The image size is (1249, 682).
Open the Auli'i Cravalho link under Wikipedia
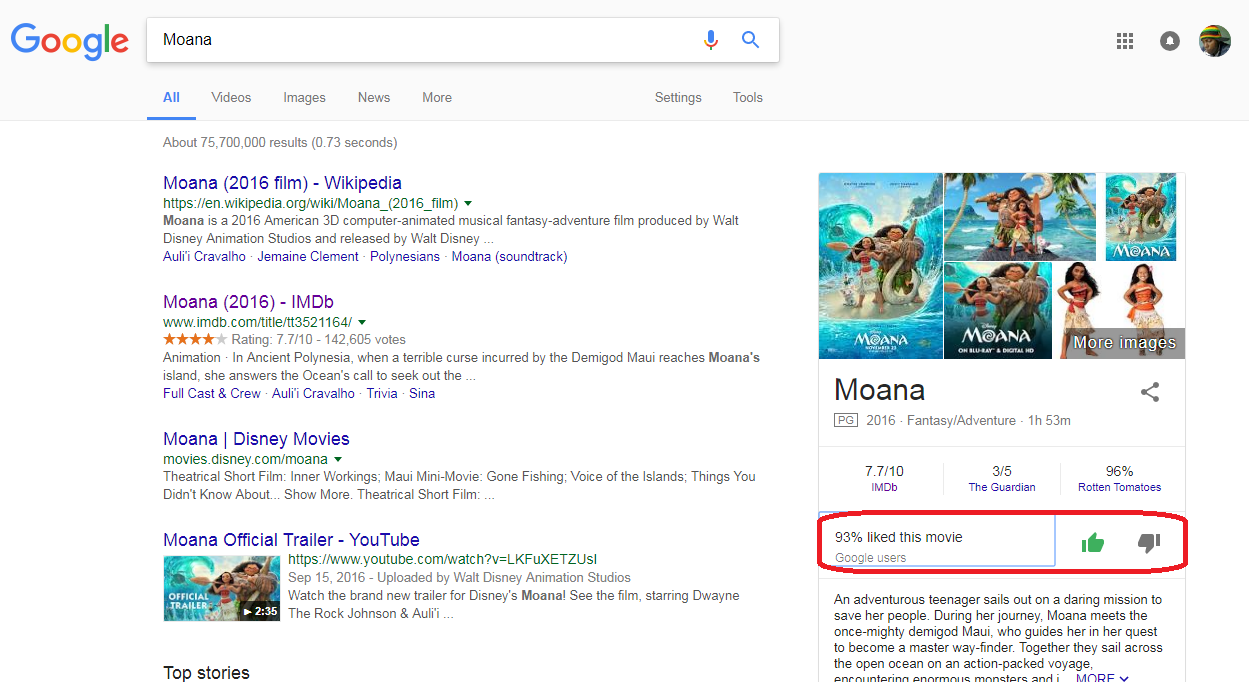coord(204,256)
